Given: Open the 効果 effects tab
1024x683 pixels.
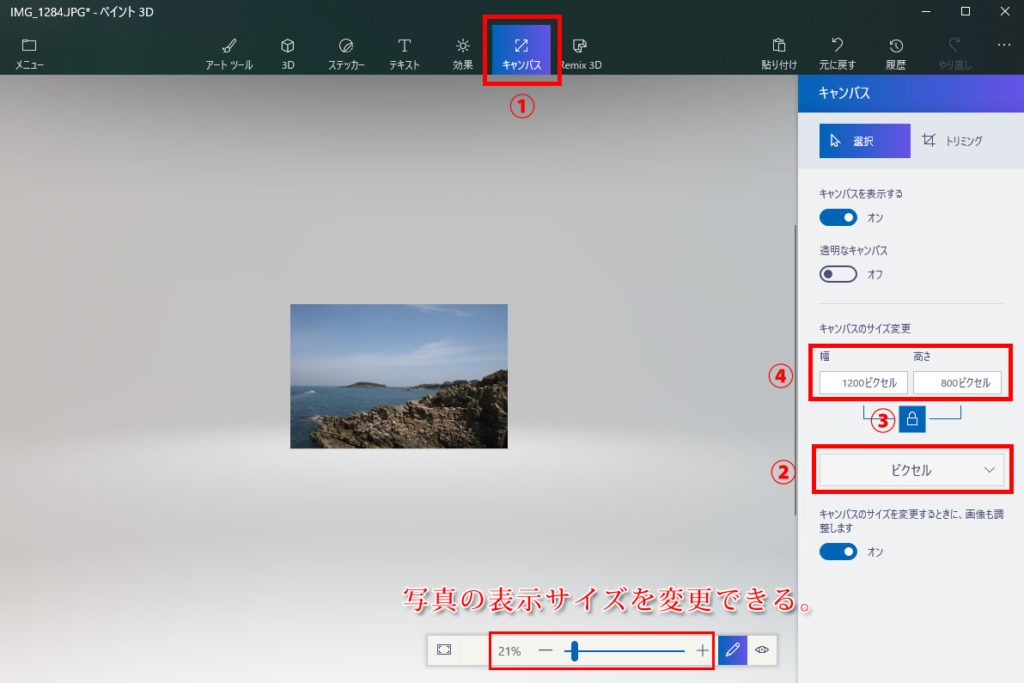Looking at the screenshot, I should [x=462, y=54].
